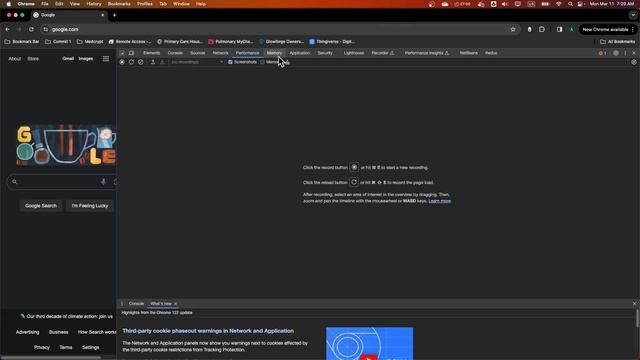
Task: Open the Chrome extensions puzzle icon
Action: 542,29
